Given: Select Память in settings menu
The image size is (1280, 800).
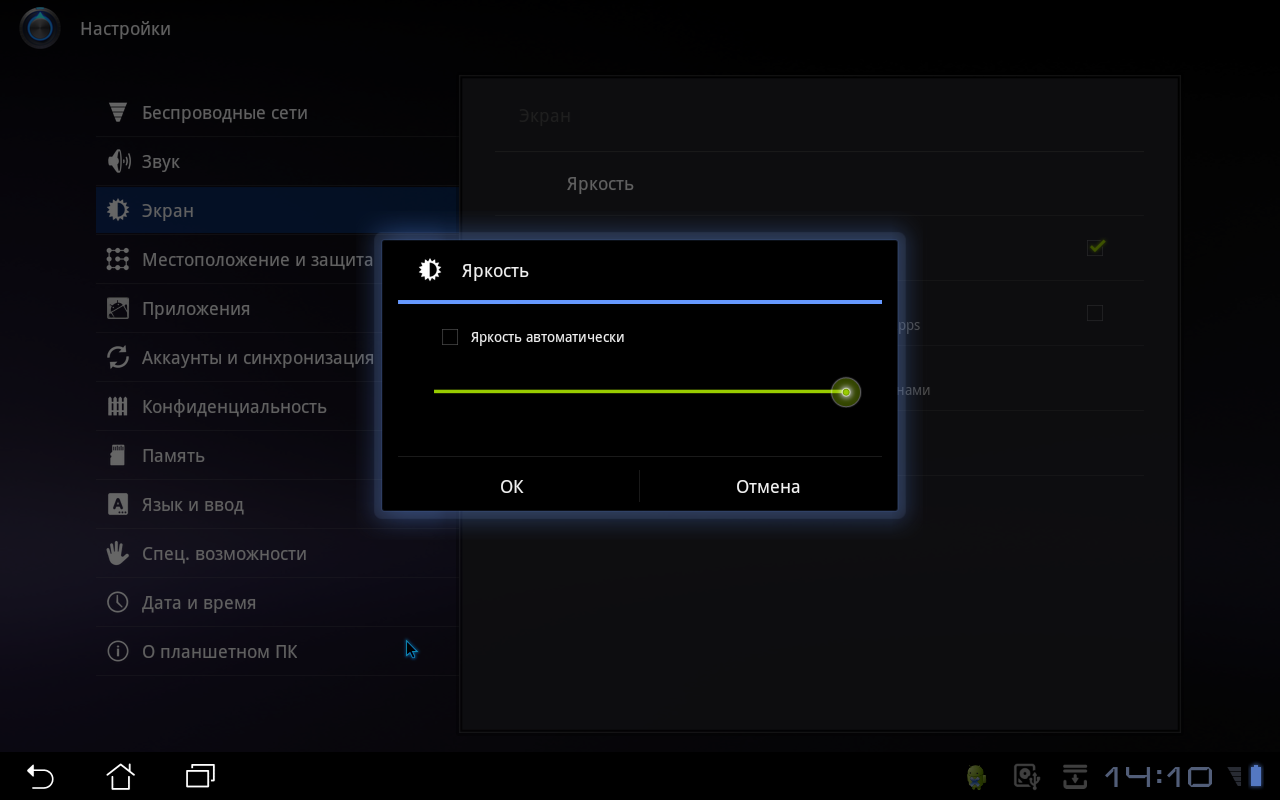Looking at the screenshot, I should click(x=173, y=456).
